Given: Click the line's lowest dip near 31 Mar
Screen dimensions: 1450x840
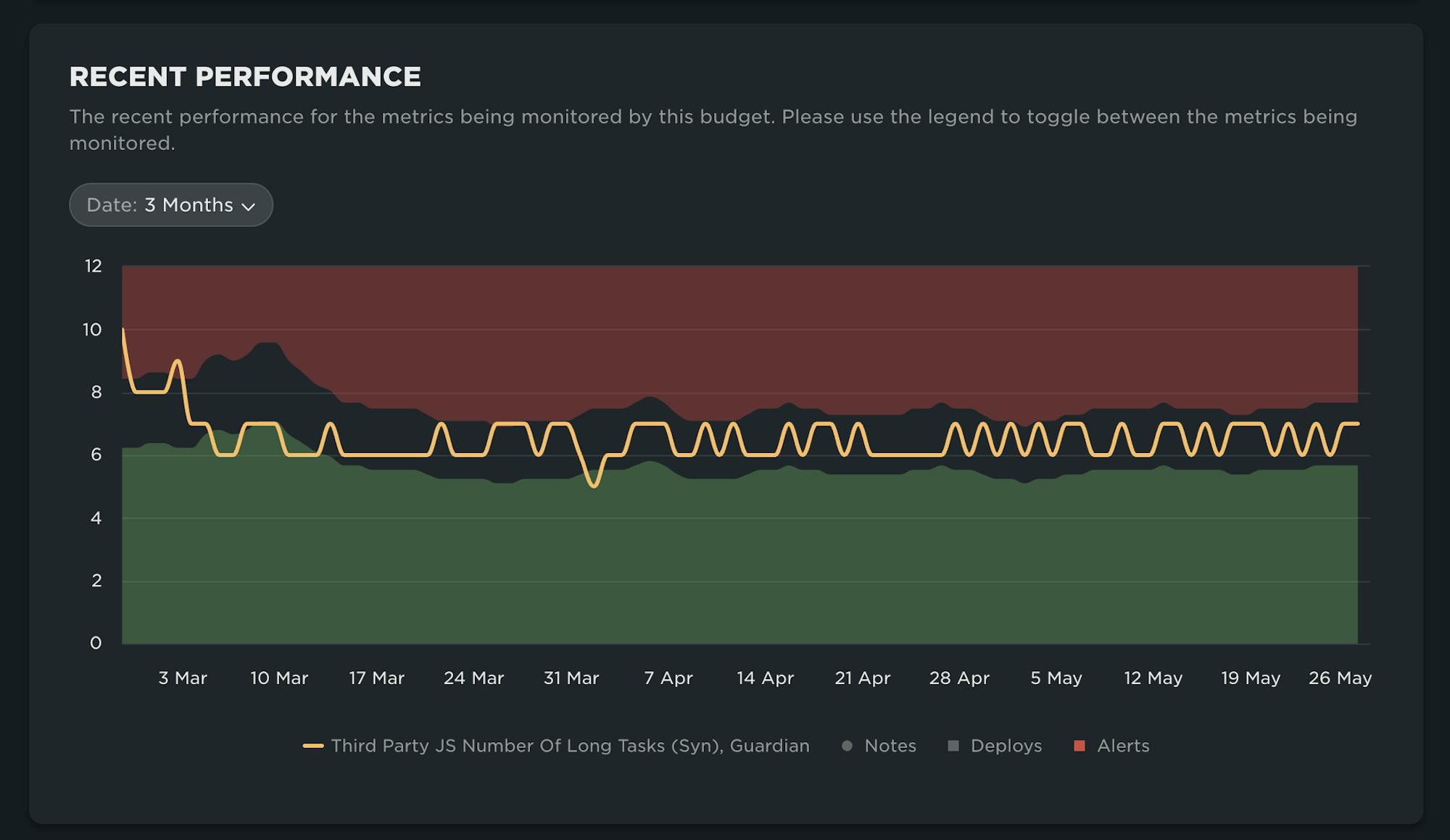Looking at the screenshot, I should click(x=594, y=486).
